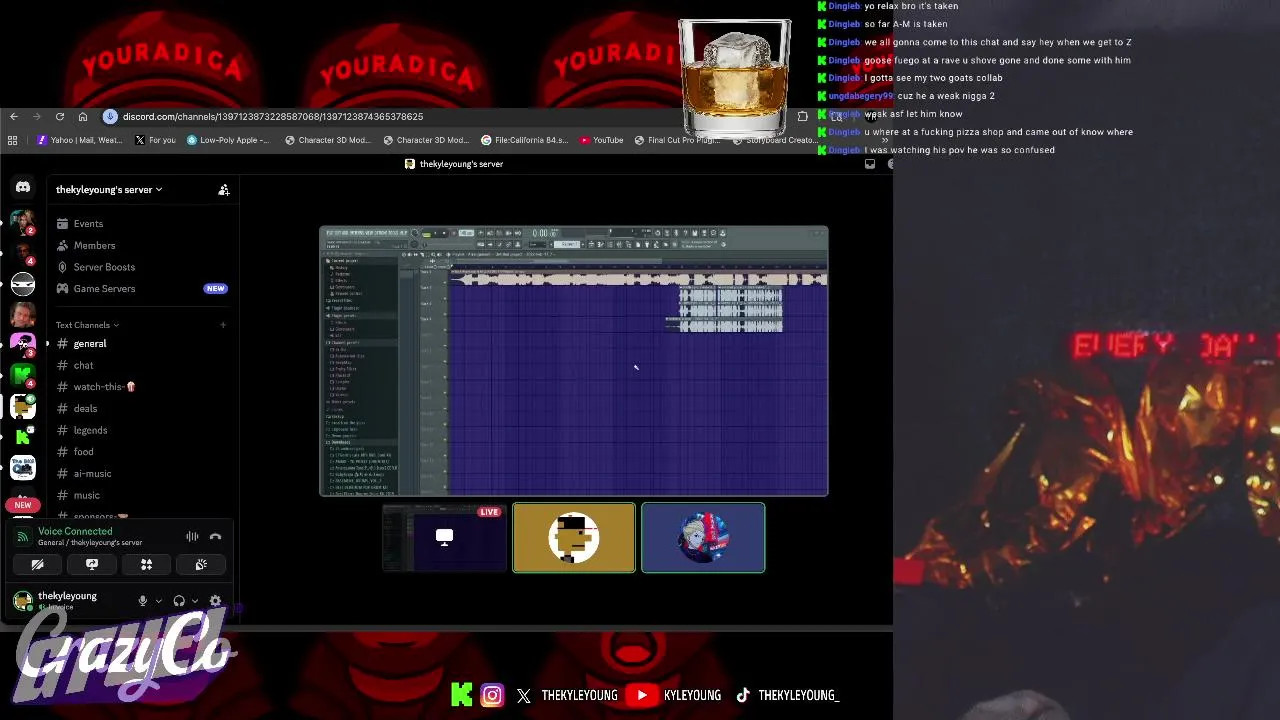Select the LIVE screen share tile
Screen dimensions: 1280x720
click(x=445, y=538)
